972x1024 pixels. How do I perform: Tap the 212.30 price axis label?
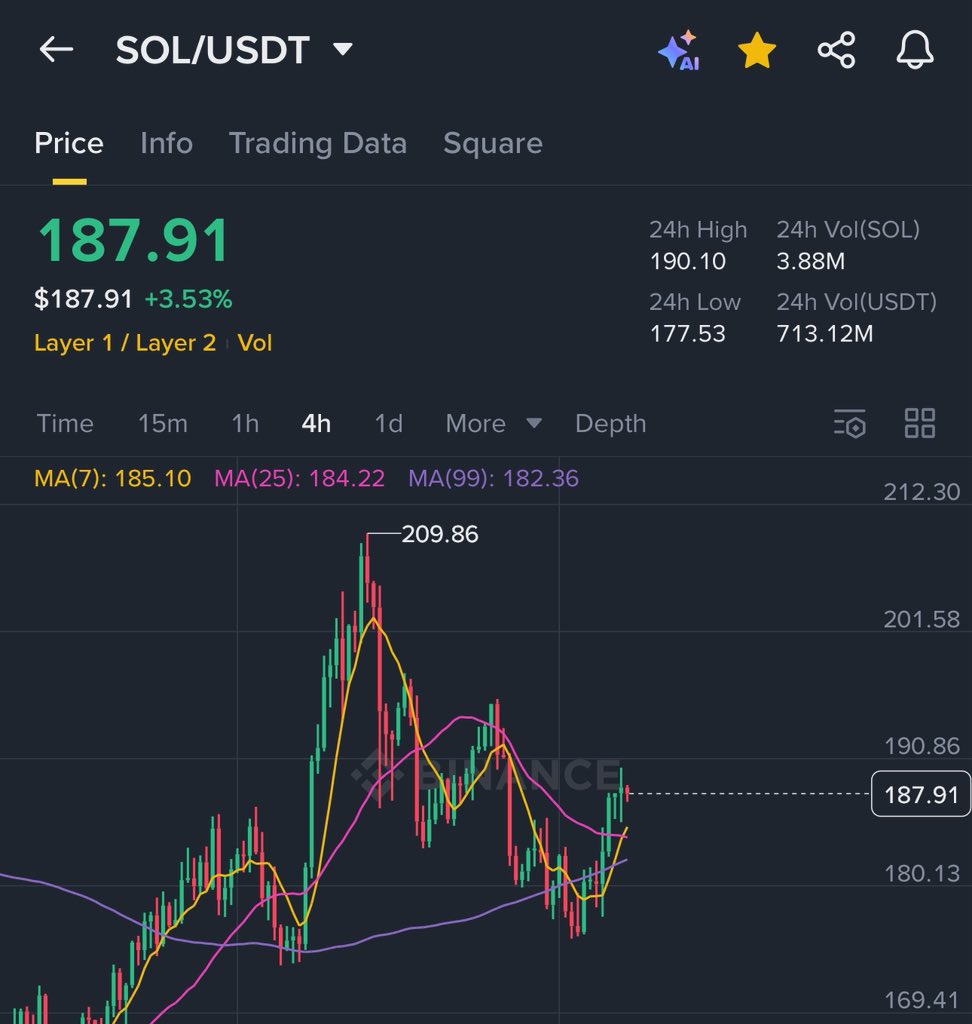[922, 492]
